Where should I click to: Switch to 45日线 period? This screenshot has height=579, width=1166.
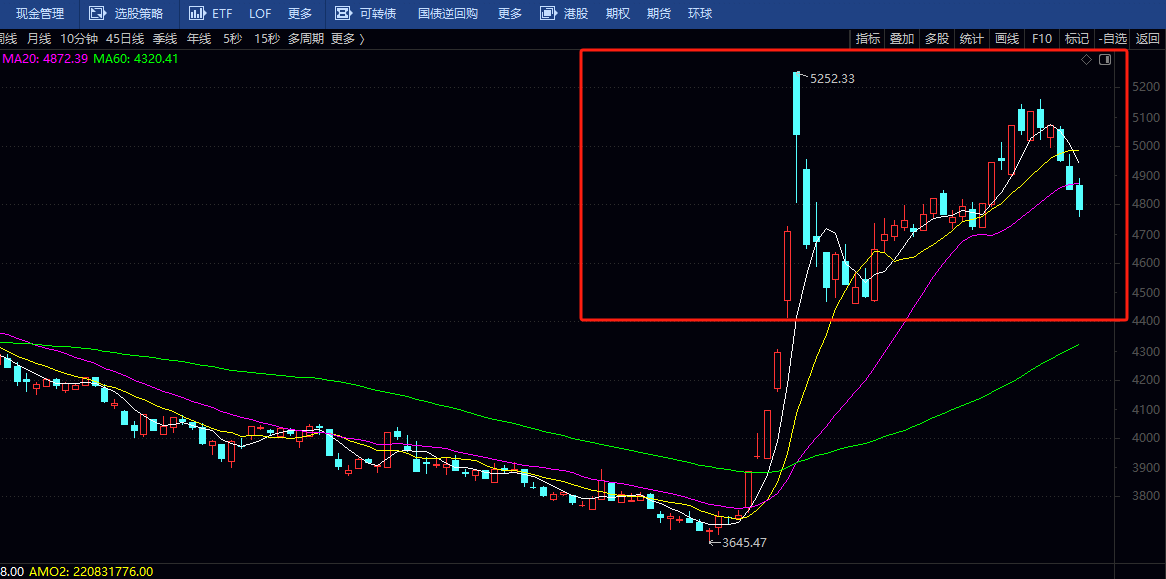[125, 39]
